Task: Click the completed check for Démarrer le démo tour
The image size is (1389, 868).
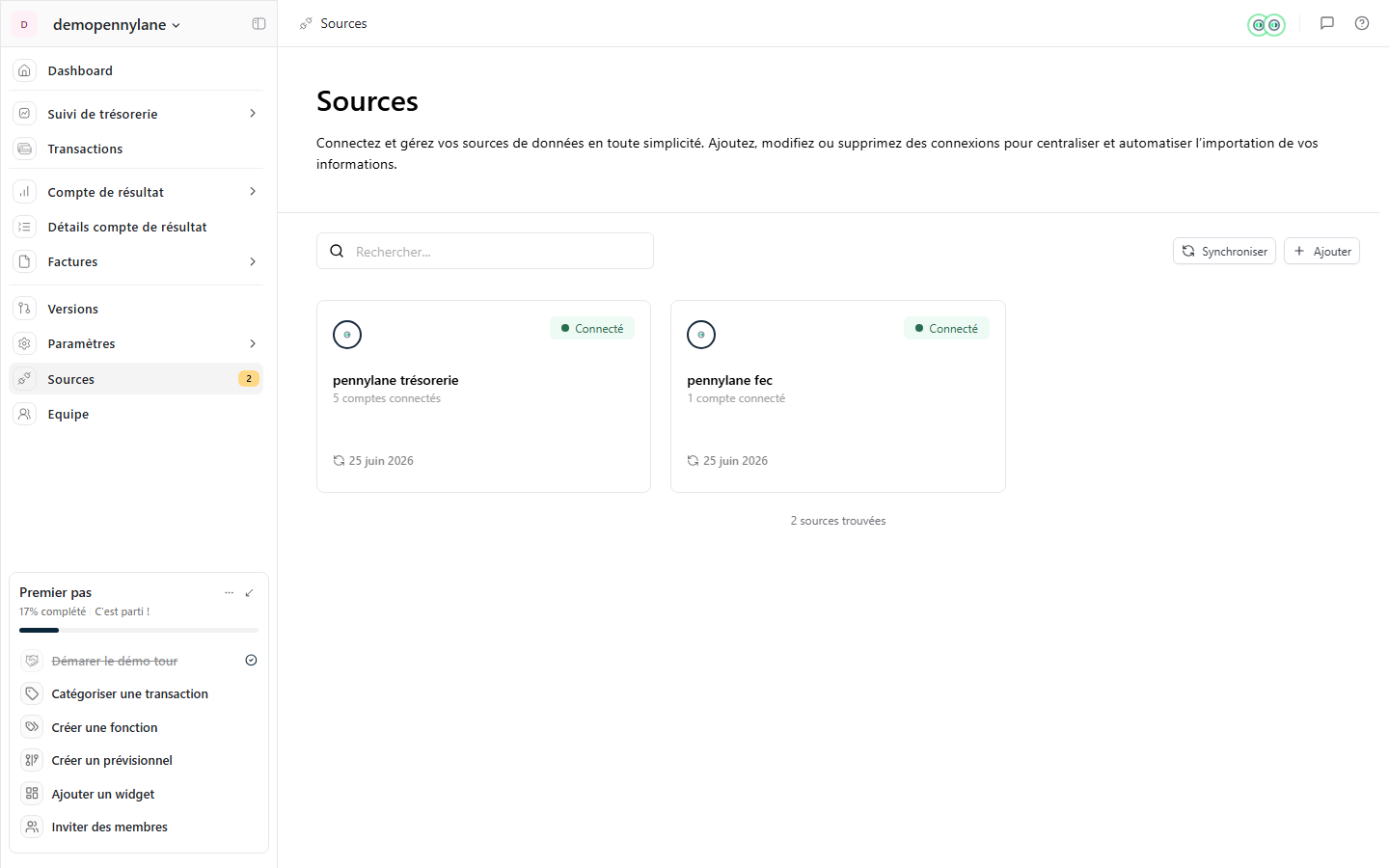Action: click(251, 661)
